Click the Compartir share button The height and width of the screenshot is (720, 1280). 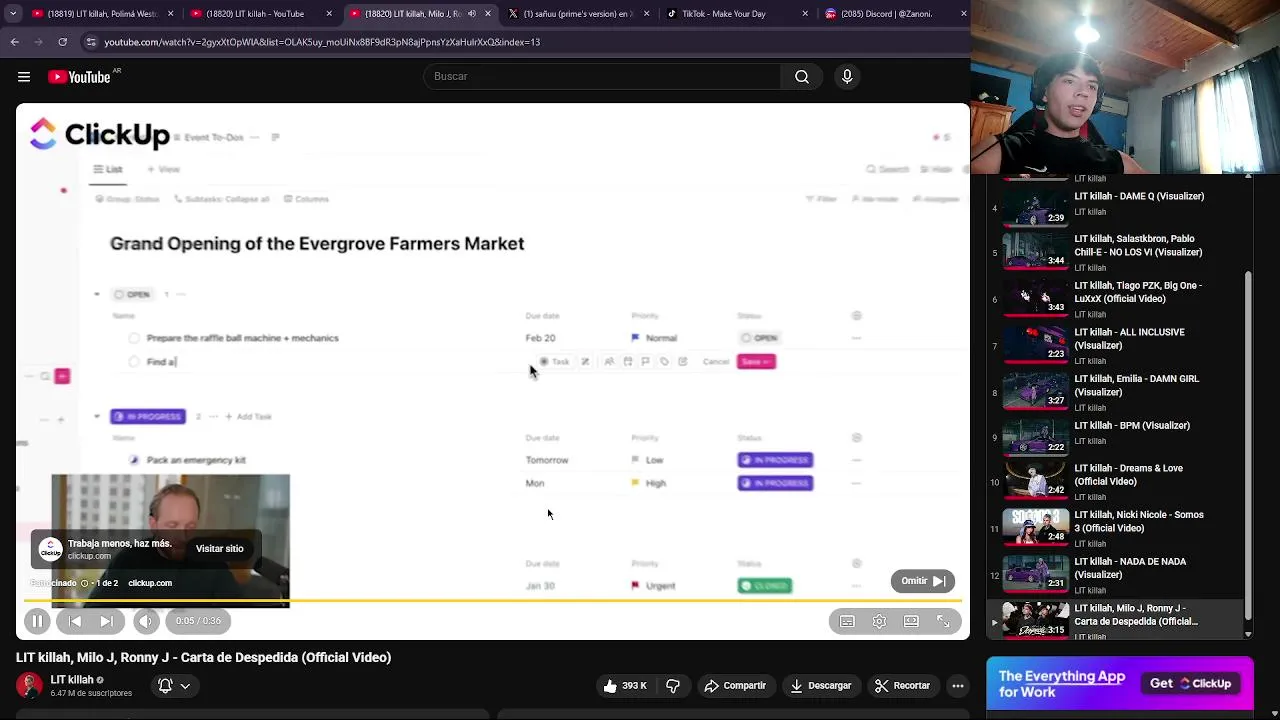pos(735,686)
